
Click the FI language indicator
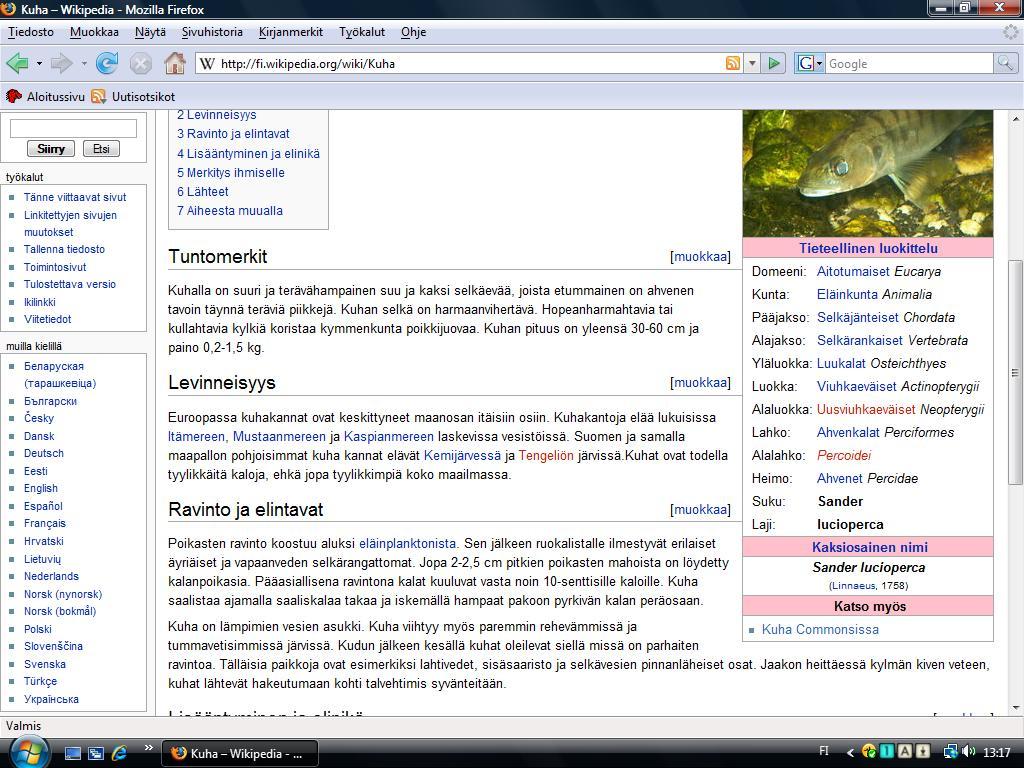coord(824,751)
